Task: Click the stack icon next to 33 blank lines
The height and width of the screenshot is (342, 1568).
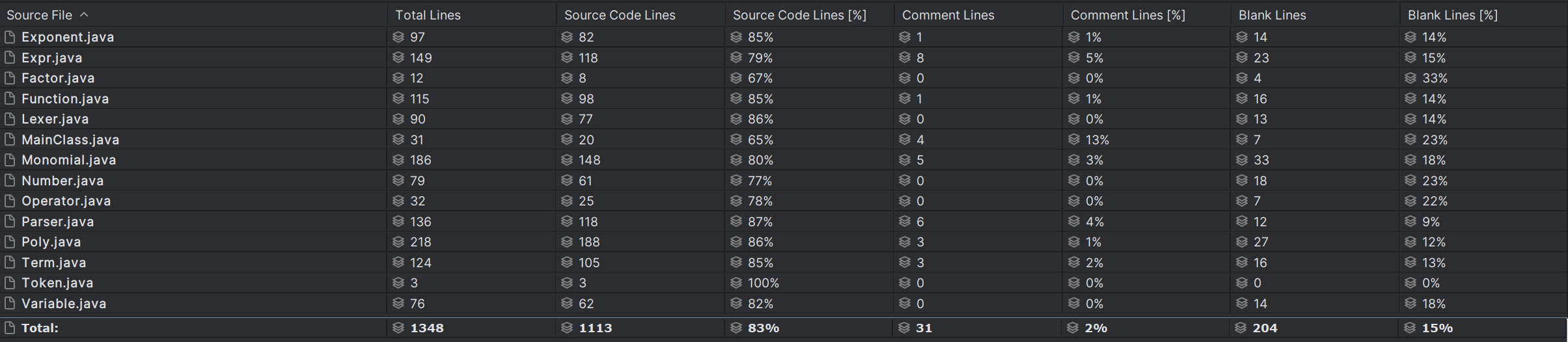Action: tap(1242, 160)
